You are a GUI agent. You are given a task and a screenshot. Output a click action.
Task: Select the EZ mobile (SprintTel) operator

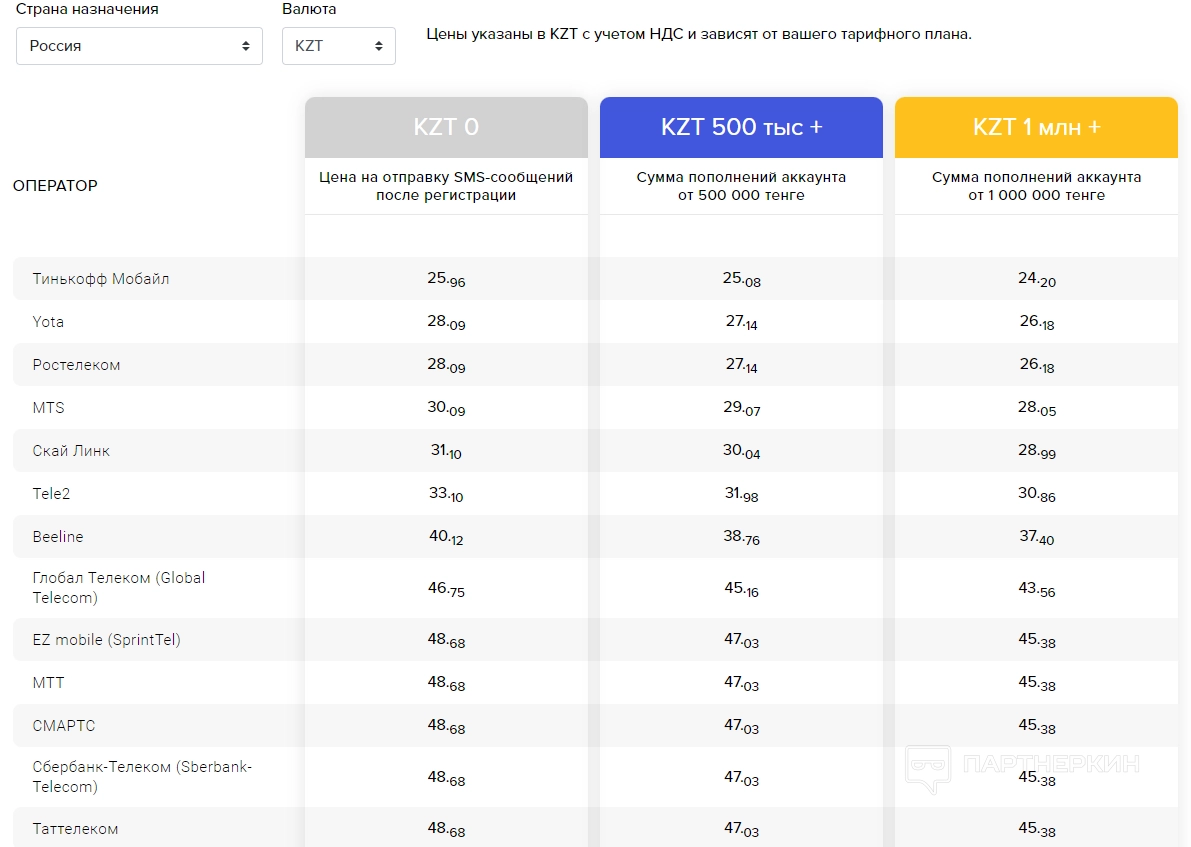(106, 640)
